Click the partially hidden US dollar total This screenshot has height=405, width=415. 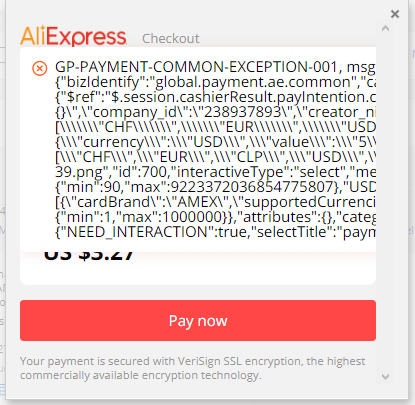(89, 256)
